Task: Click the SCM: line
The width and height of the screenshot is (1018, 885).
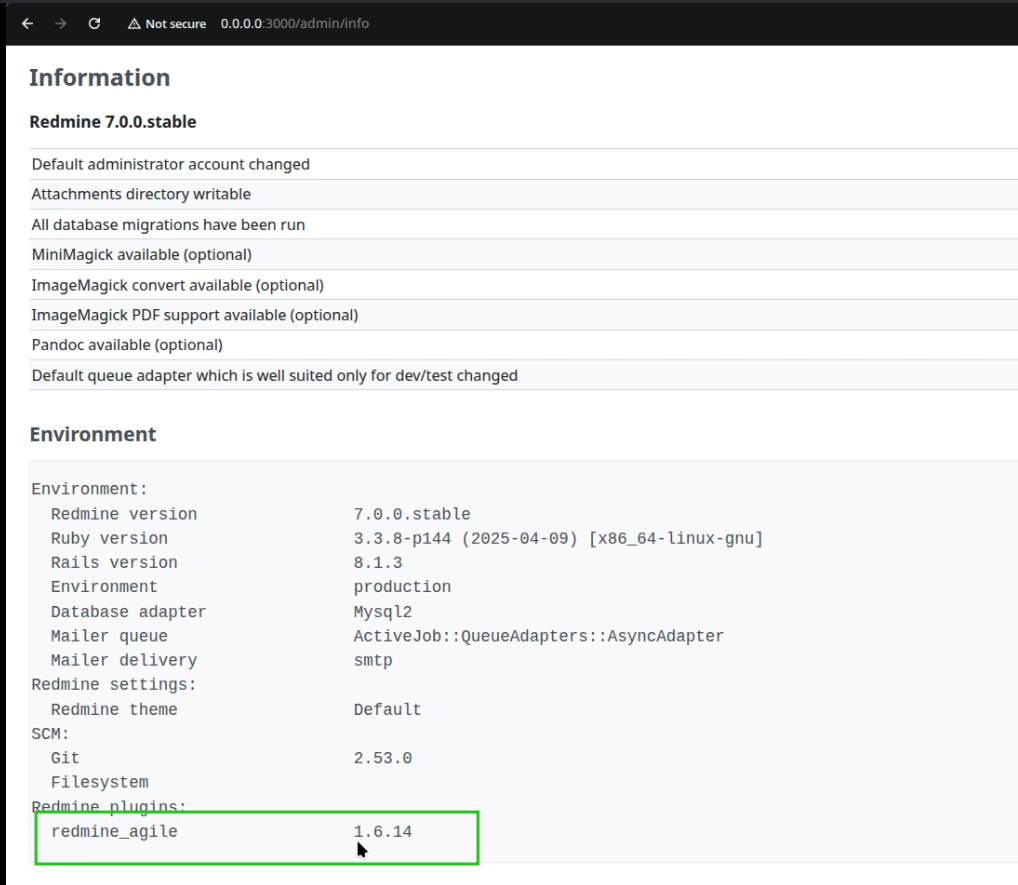Action: (x=50, y=734)
